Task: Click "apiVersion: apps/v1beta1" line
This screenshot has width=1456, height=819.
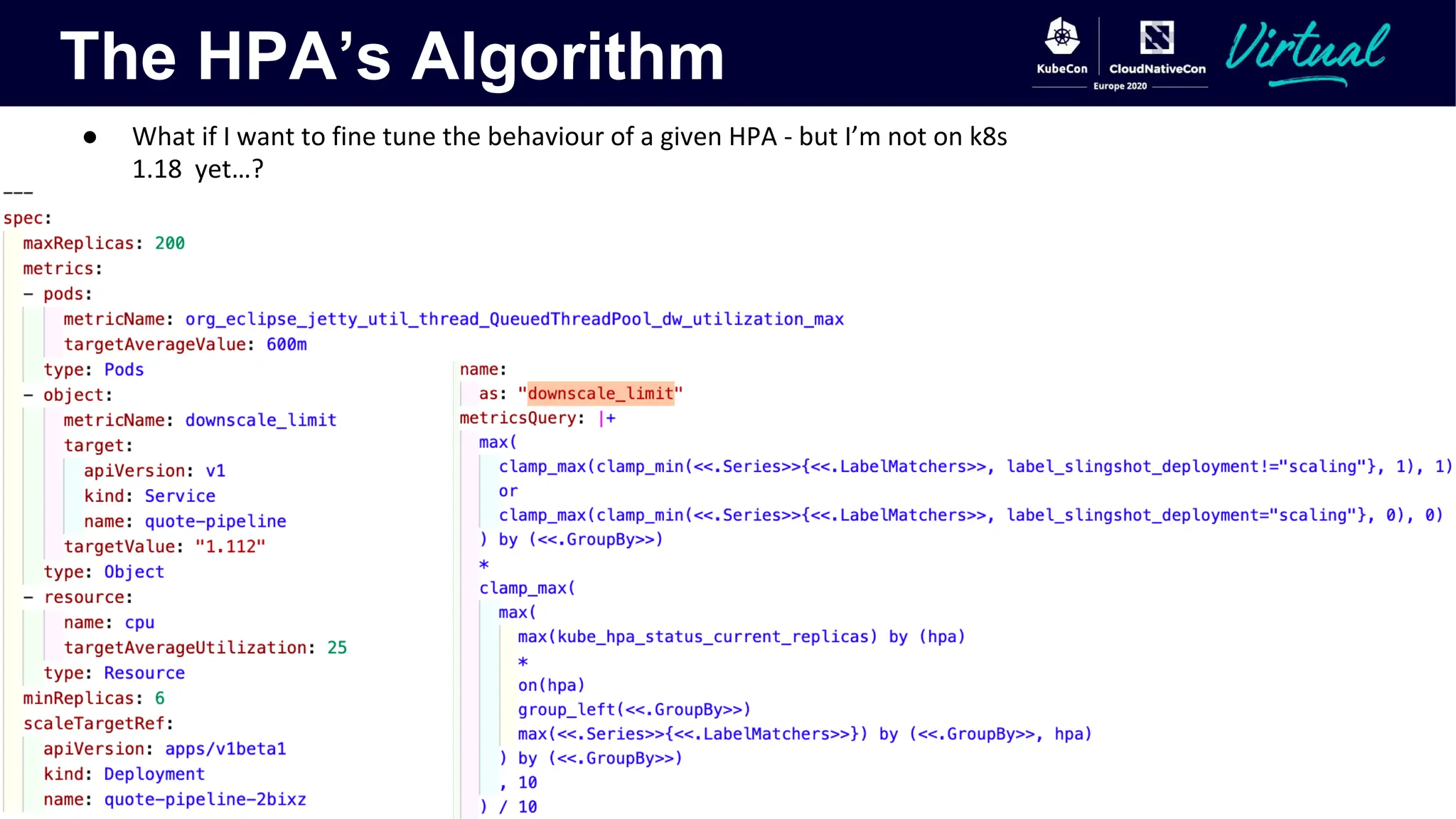Action: [164, 749]
